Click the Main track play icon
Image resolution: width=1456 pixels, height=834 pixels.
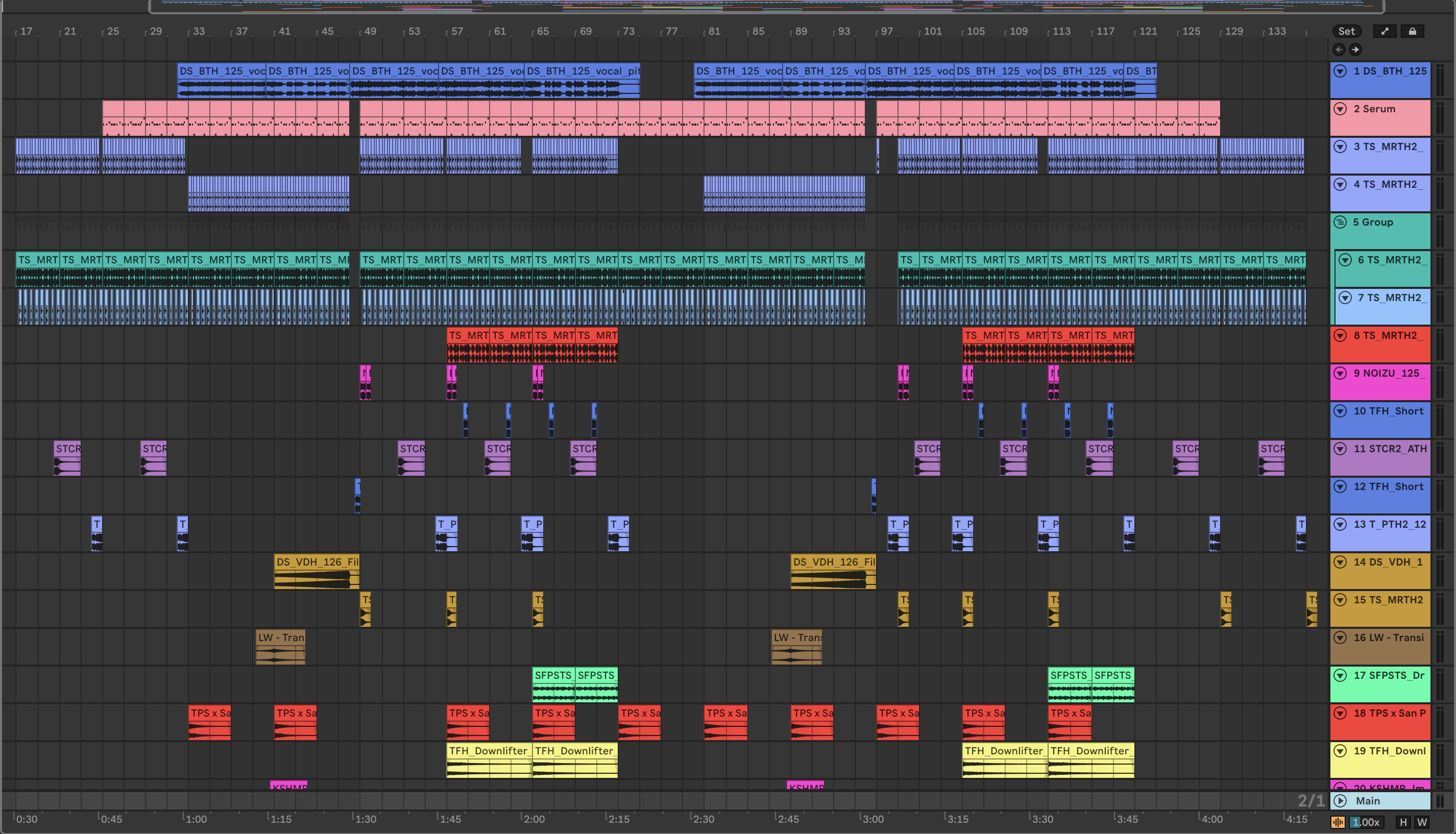point(1340,801)
